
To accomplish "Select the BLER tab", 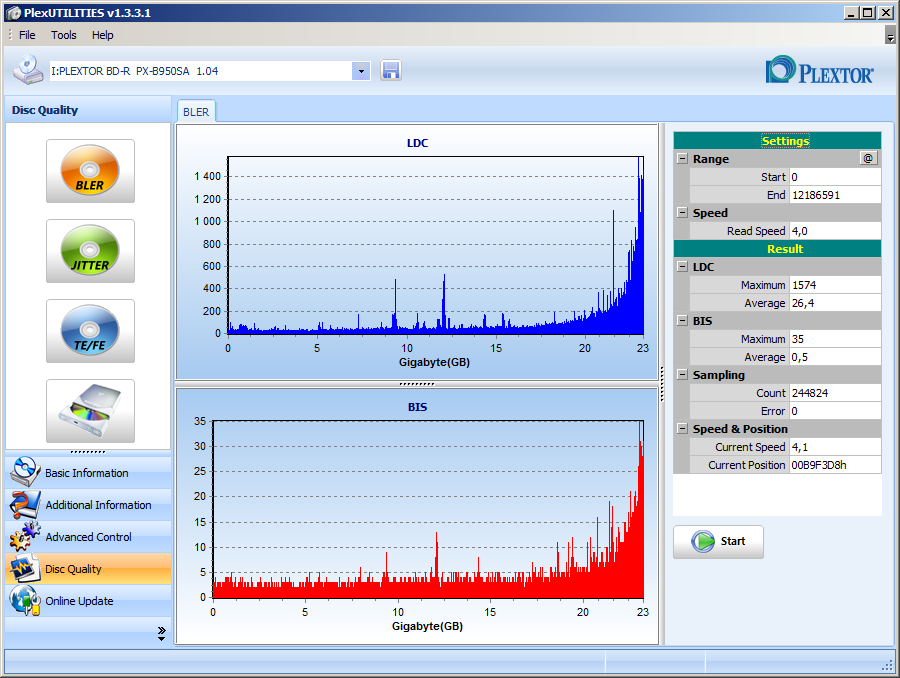I will tap(196, 112).
